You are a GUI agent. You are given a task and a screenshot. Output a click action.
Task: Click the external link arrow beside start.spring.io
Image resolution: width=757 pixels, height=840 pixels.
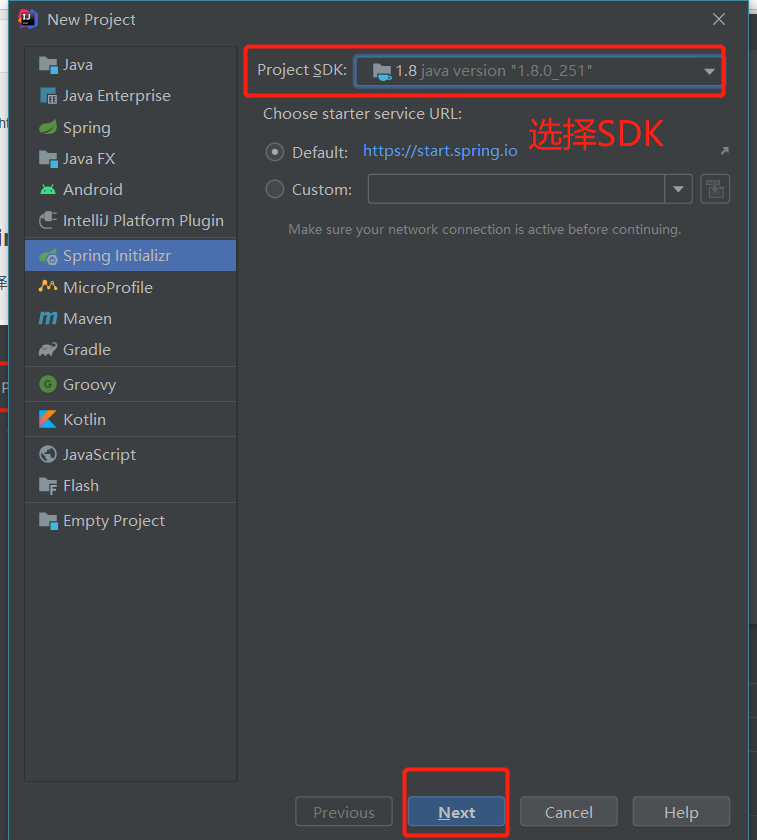coord(724,151)
